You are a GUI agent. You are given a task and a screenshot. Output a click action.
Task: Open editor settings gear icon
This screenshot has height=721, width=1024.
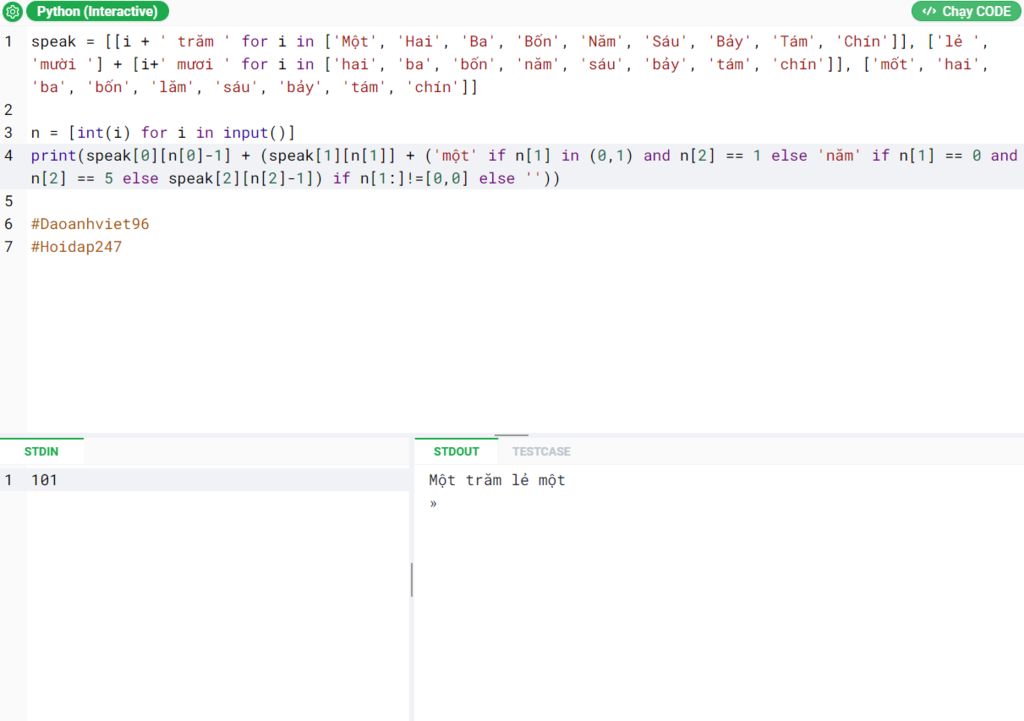click(x=12, y=11)
